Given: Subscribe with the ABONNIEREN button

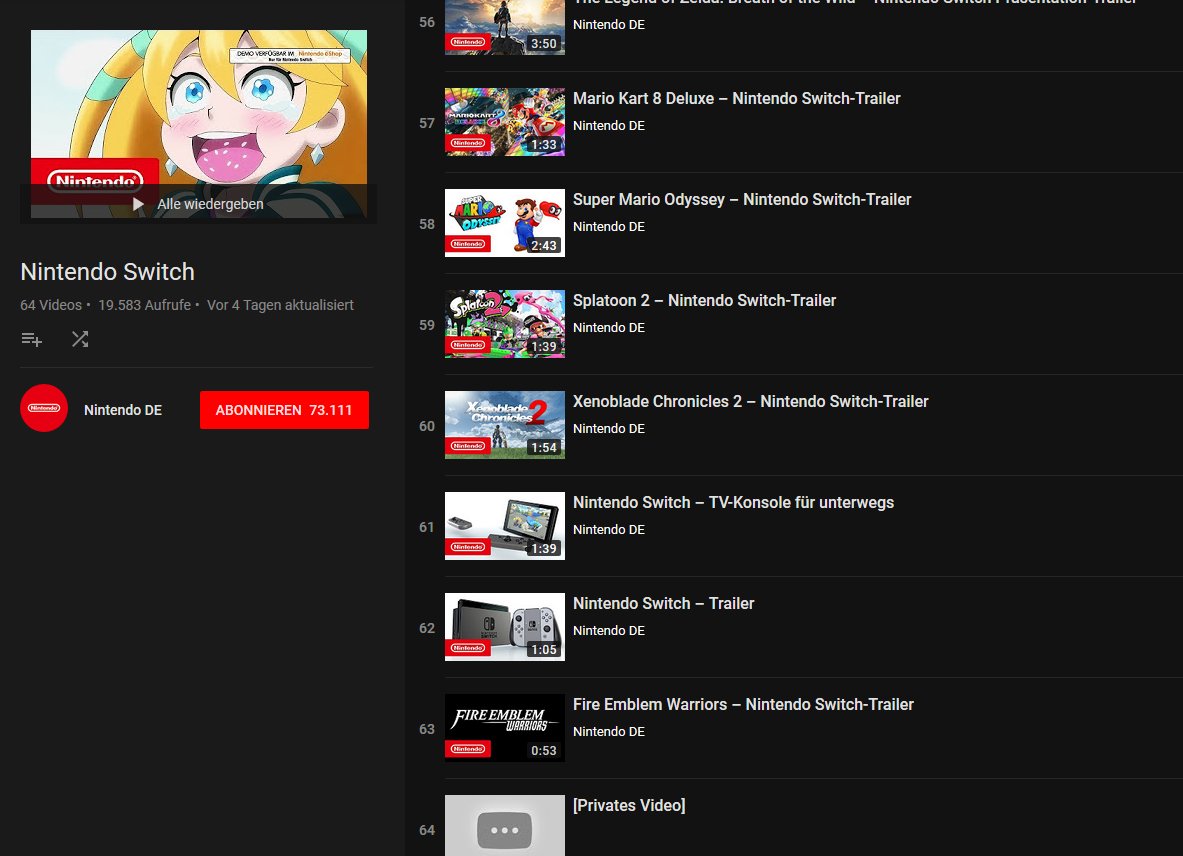Looking at the screenshot, I should [284, 410].
